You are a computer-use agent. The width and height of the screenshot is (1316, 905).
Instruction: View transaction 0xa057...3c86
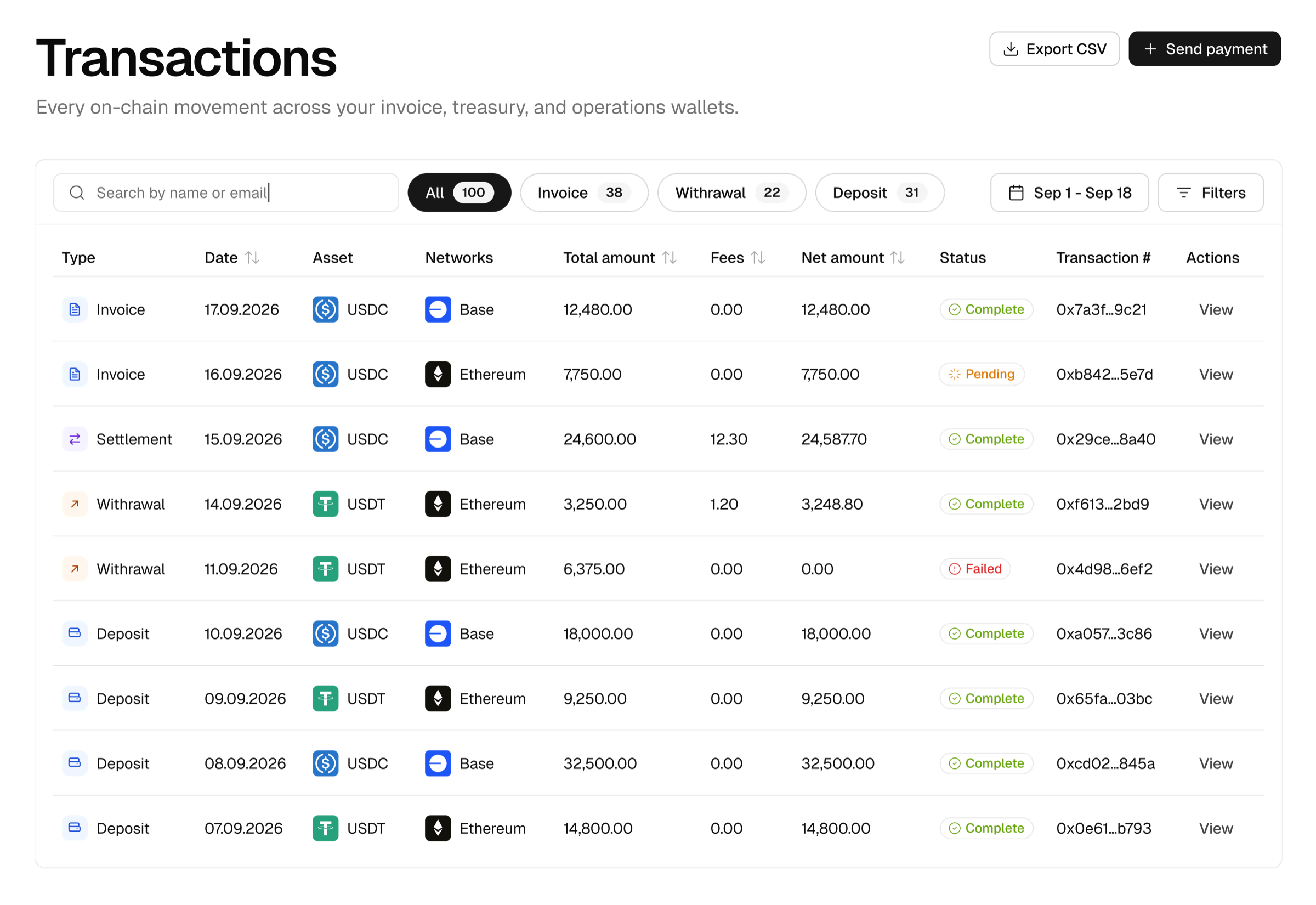(1216, 633)
